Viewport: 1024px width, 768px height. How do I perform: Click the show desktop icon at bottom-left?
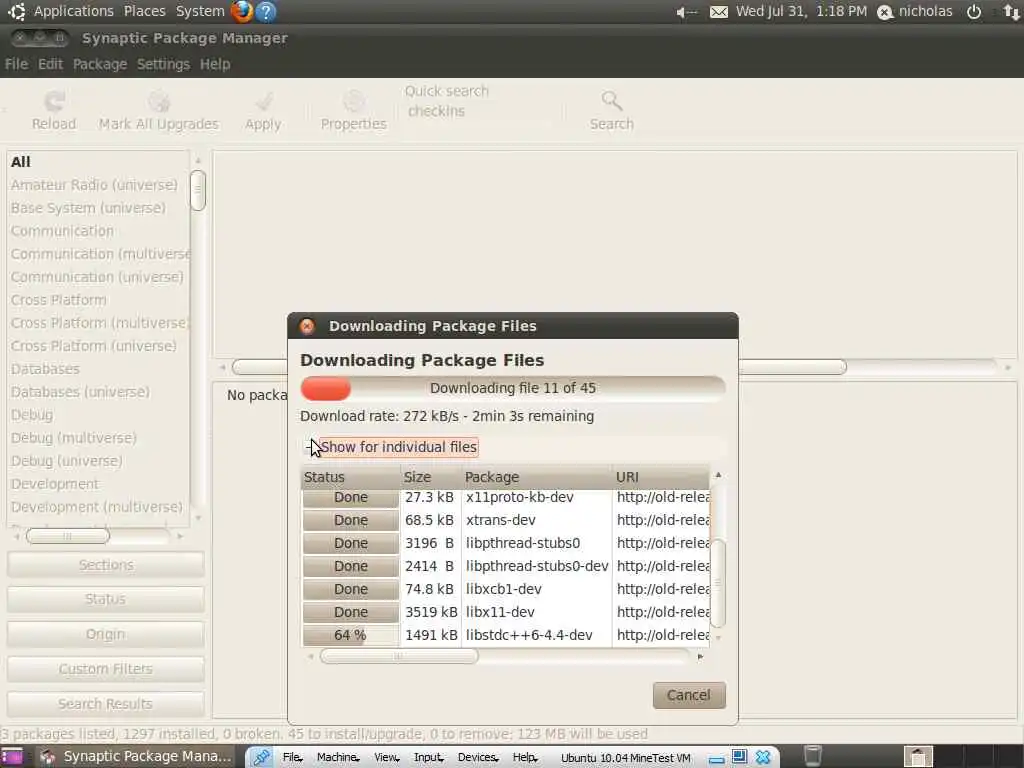tap(12, 757)
